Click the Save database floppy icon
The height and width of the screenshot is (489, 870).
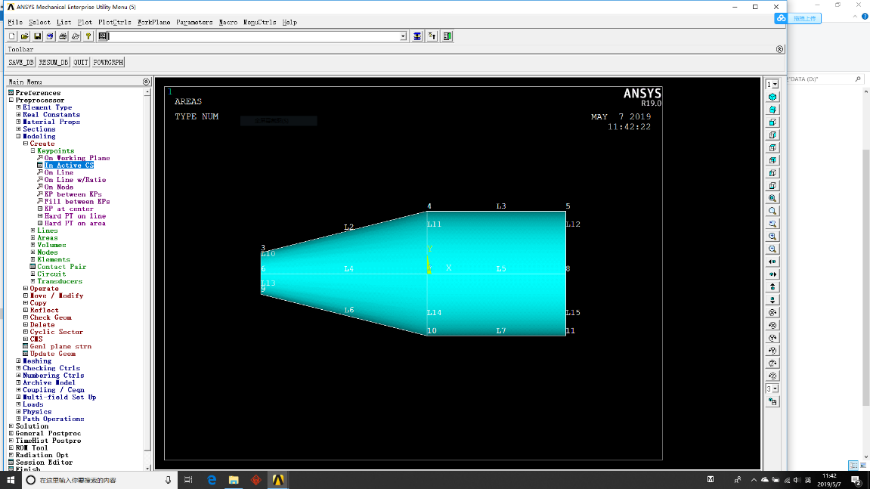[37, 36]
